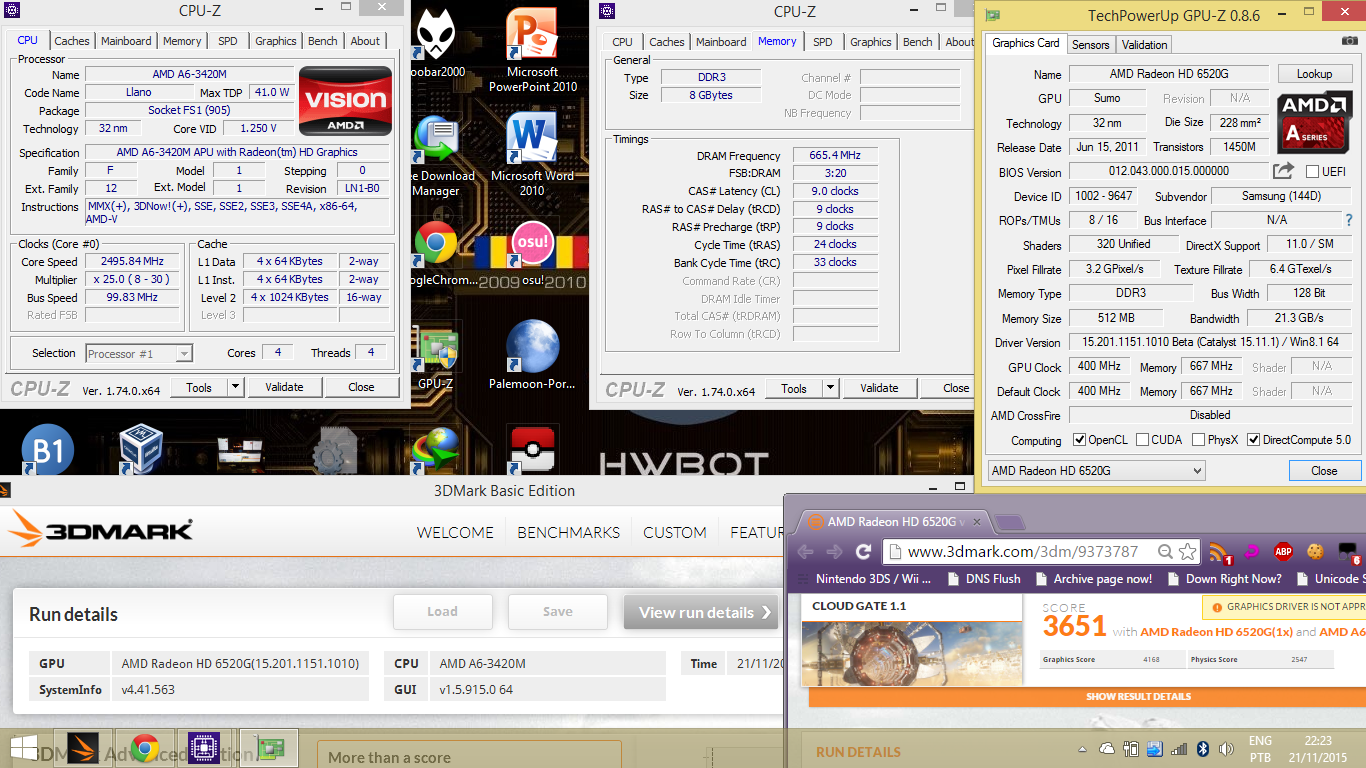Open the B1 archiver desktop icon
The height and width of the screenshot is (768, 1366).
[48, 449]
